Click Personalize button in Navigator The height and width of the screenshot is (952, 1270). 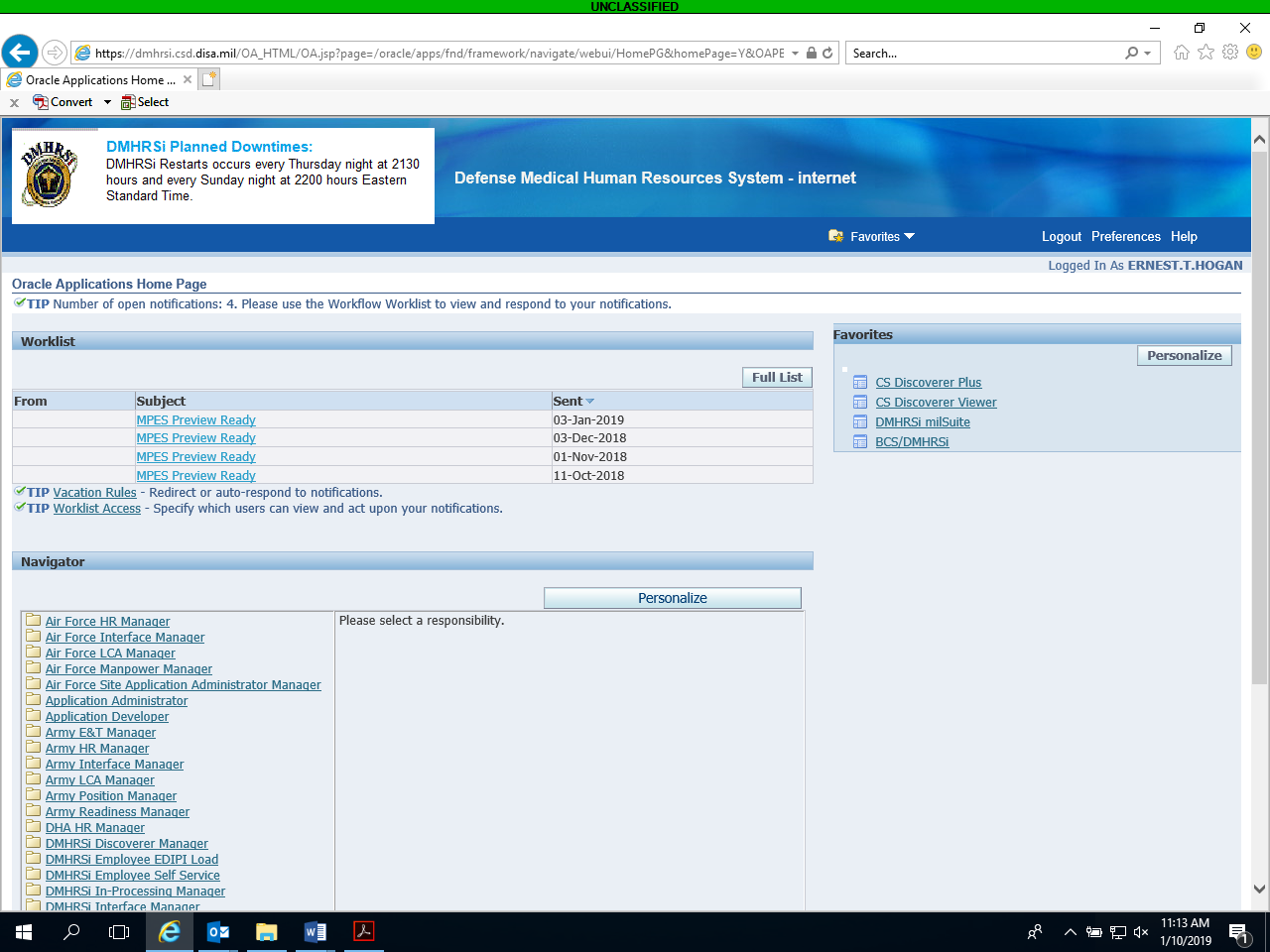[x=673, y=598]
